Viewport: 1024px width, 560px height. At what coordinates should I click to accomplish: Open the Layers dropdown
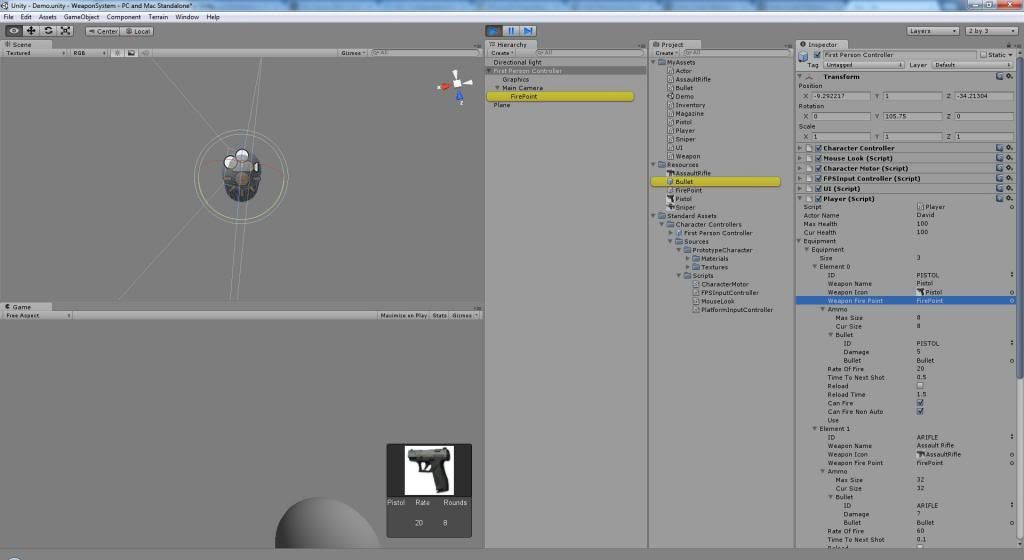[x=932, y=31]
